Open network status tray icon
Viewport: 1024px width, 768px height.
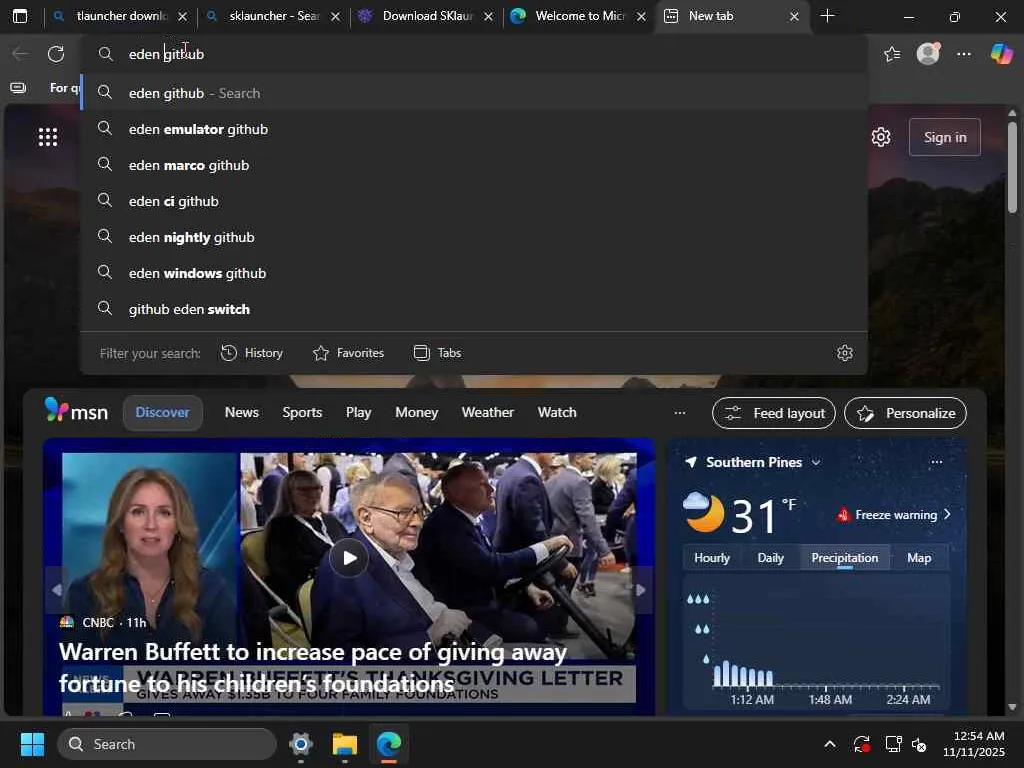893,744
